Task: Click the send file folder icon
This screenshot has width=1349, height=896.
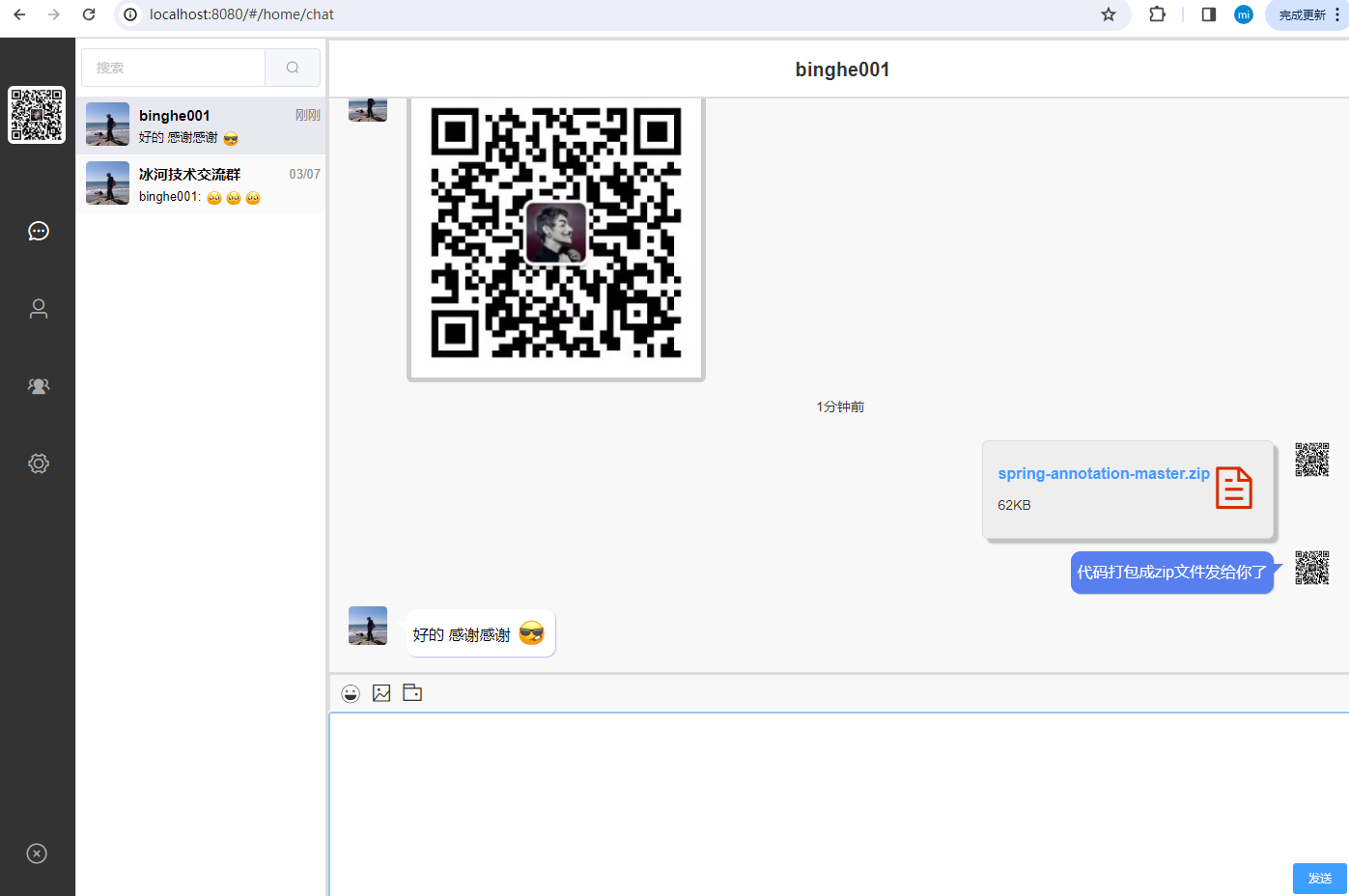Action: click(412, 693)
